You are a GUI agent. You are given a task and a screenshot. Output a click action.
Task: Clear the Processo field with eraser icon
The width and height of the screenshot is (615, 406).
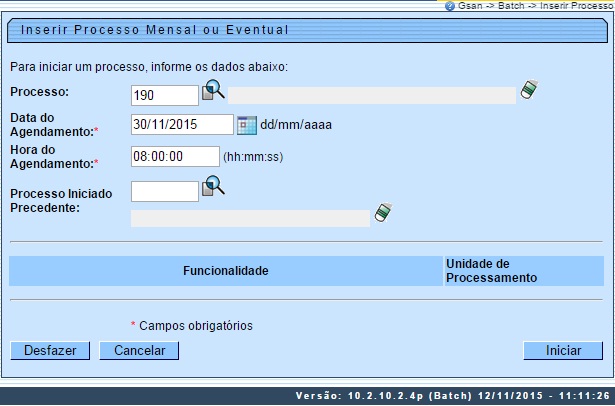(x=529, y=90)
